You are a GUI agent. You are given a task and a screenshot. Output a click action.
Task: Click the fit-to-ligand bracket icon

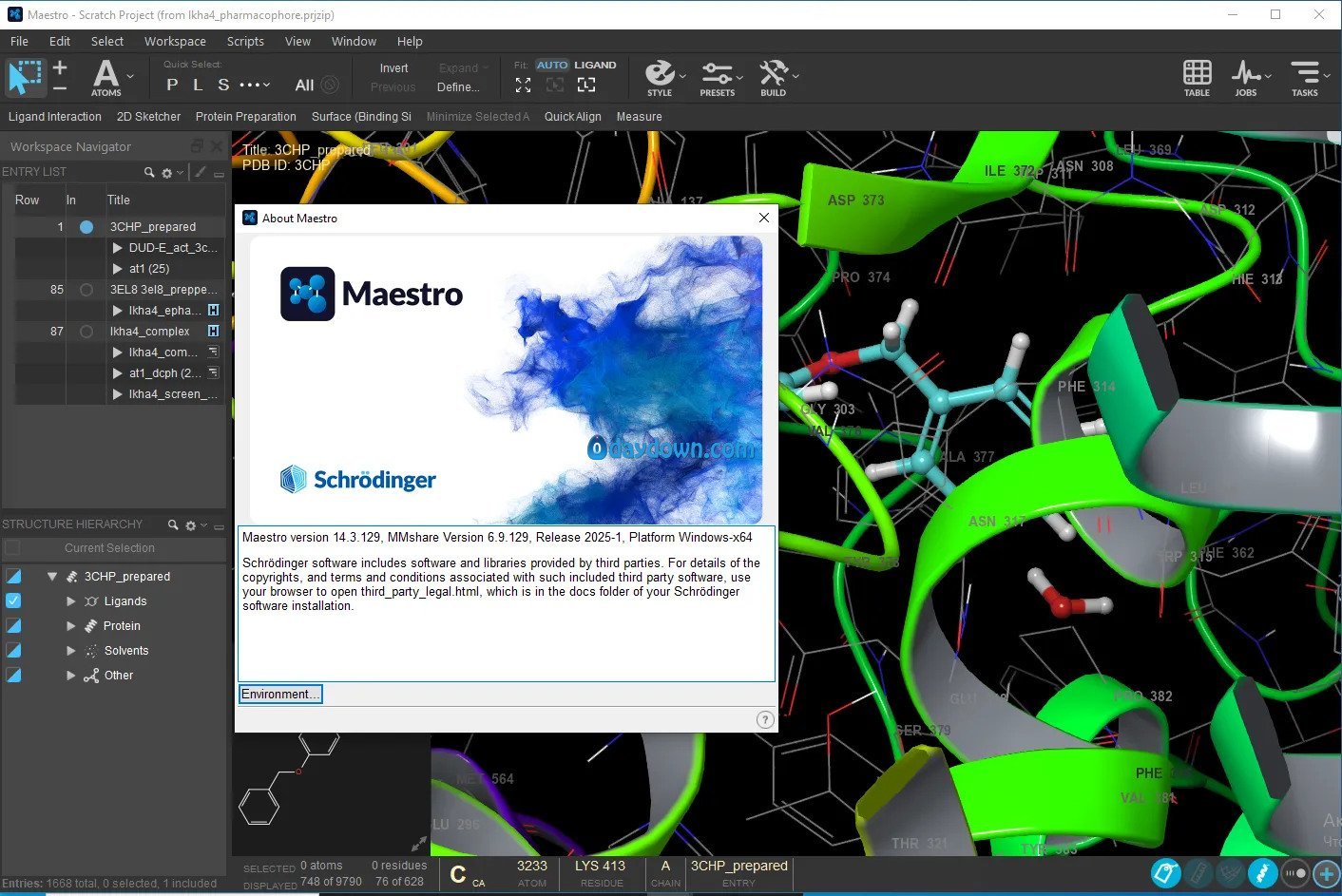[x=586, y=85]
